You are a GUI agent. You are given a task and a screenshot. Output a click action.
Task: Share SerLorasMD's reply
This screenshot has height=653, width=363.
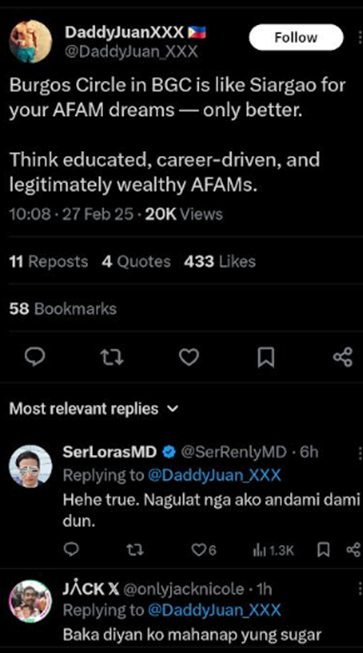(x=353, y=550)
